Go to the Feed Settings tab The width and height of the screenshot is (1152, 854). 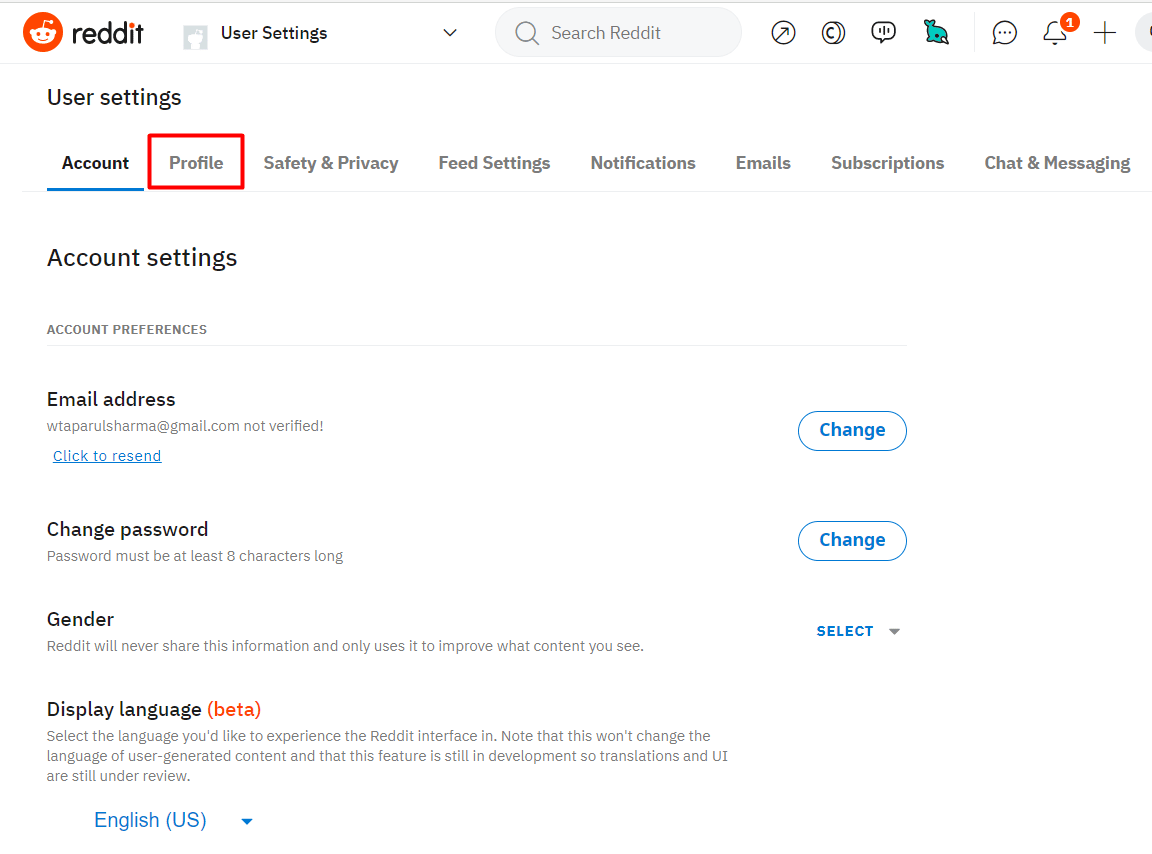pos(494,163)
